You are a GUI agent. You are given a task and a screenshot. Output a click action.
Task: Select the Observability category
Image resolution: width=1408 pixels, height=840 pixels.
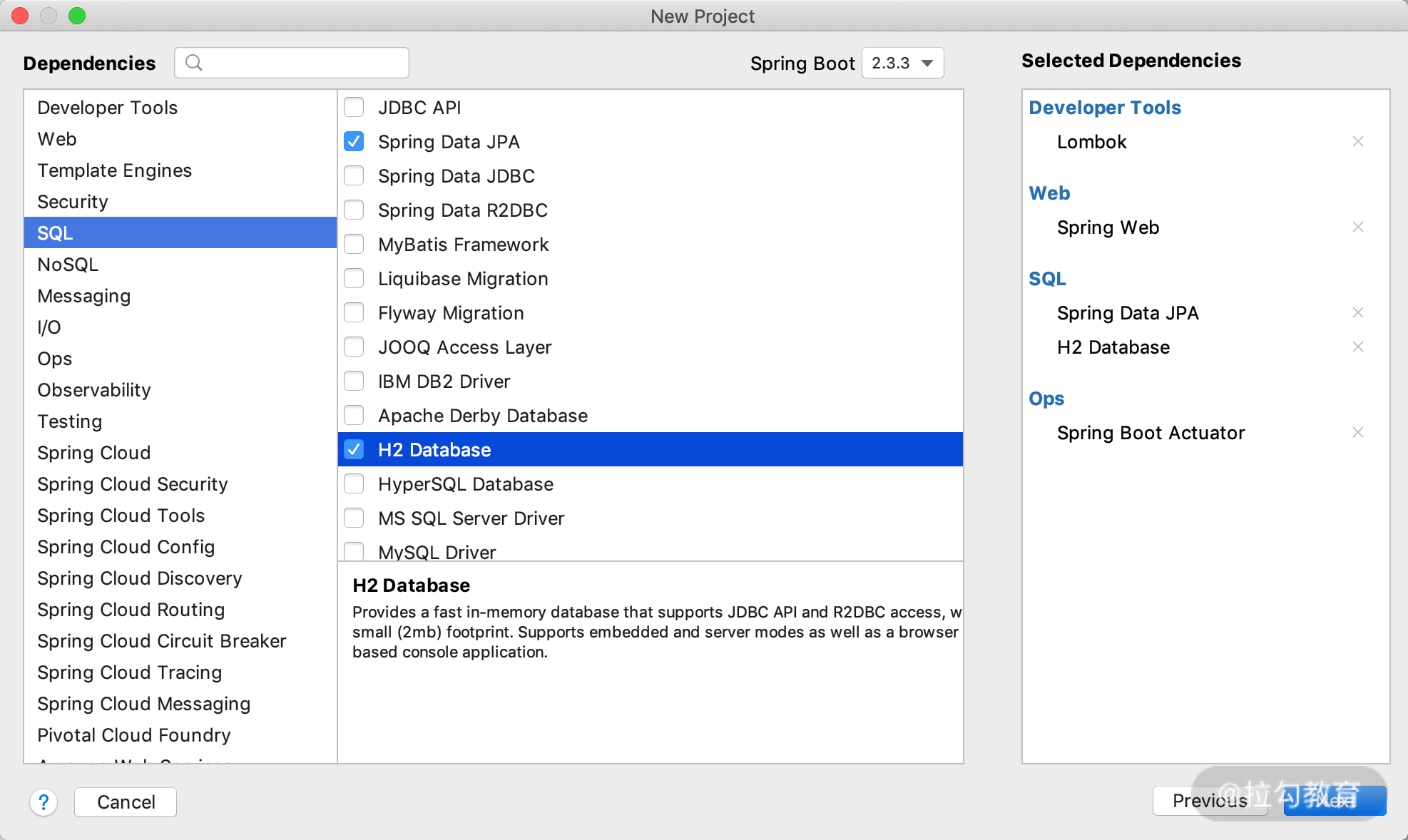coord(180,390)
